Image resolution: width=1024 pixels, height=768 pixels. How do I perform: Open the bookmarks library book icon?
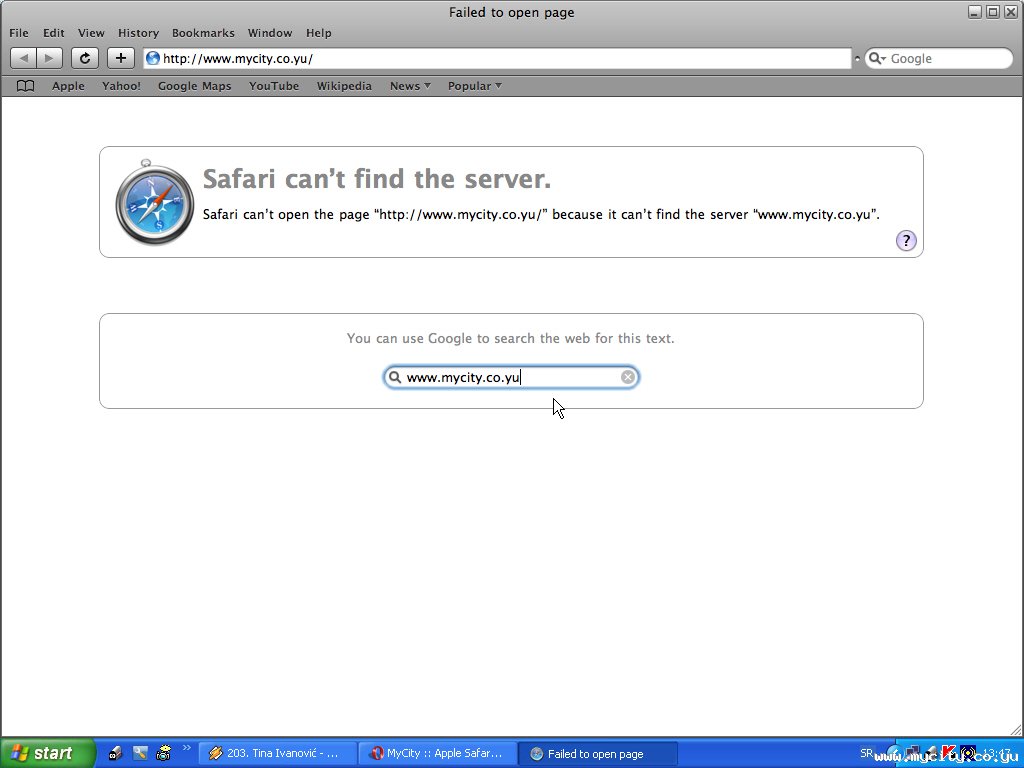pyautogui.click(x=25, y=86)
